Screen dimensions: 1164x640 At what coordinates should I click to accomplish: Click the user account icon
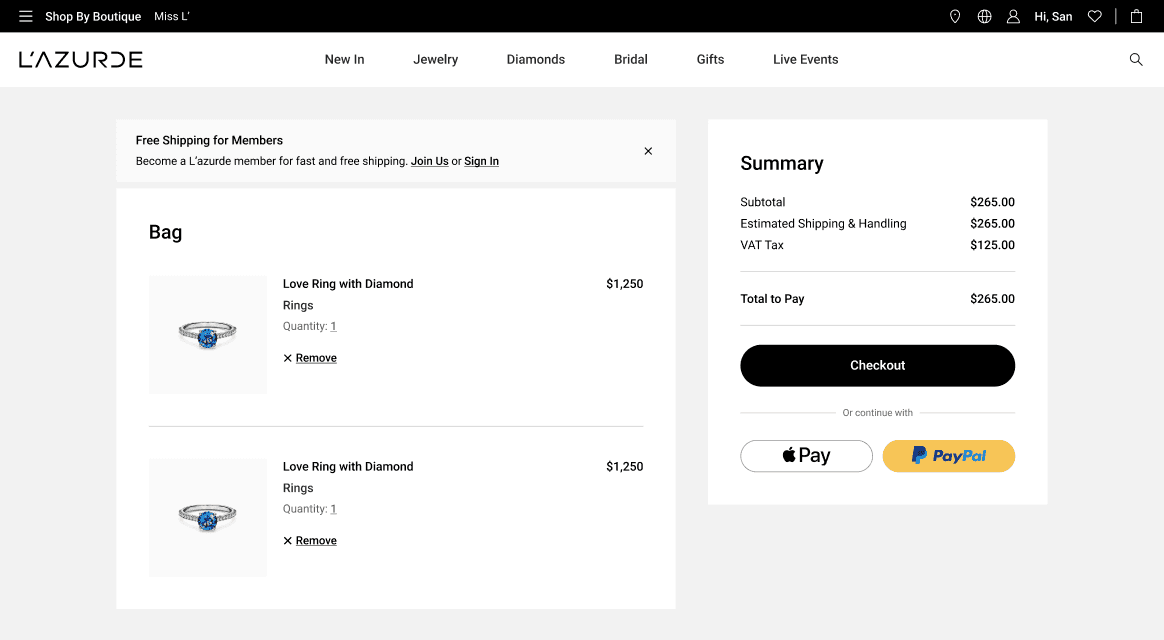tap(1013, 16)
